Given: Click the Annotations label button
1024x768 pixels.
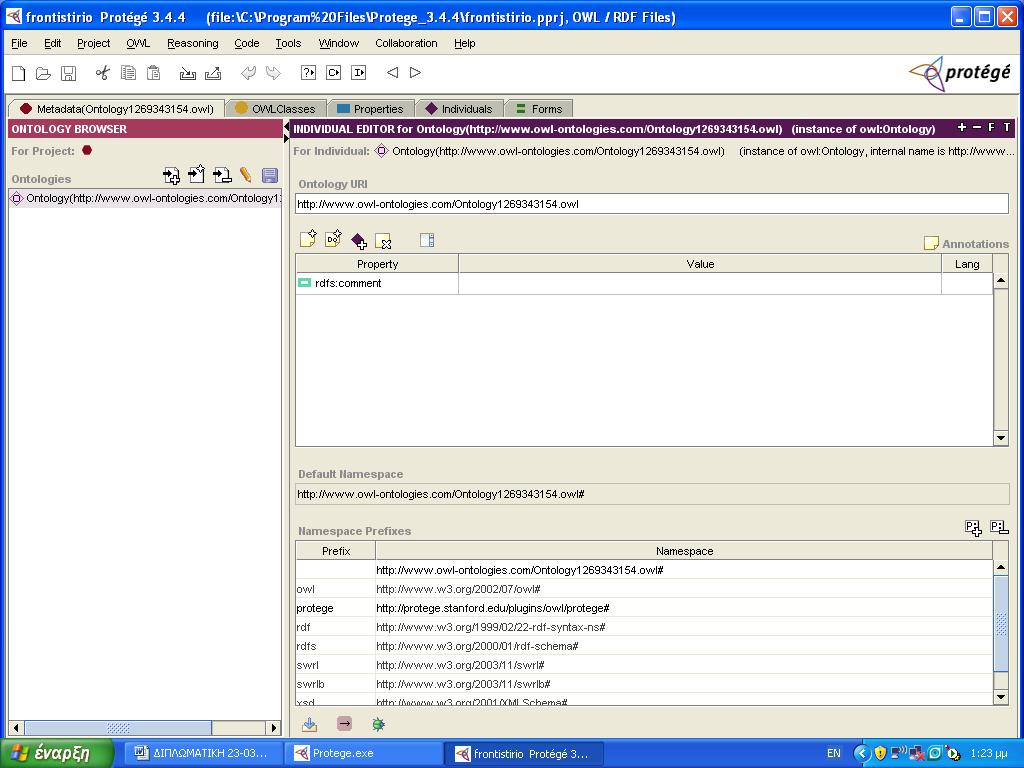Looking at the screenshot, I should tap(967, 244).
